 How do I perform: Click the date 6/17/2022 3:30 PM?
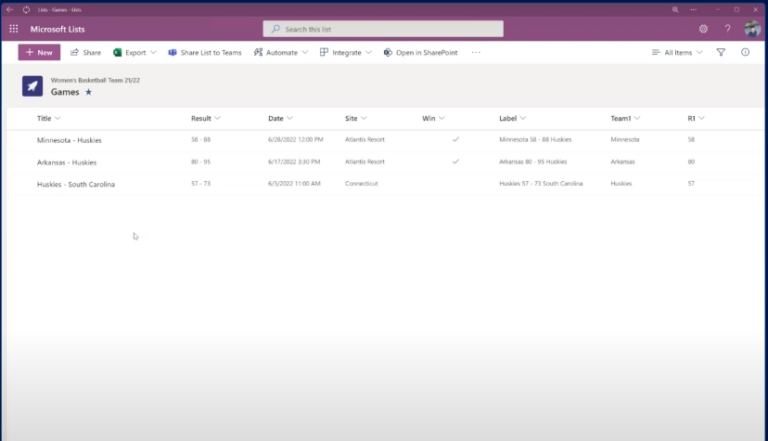[294, 161]
